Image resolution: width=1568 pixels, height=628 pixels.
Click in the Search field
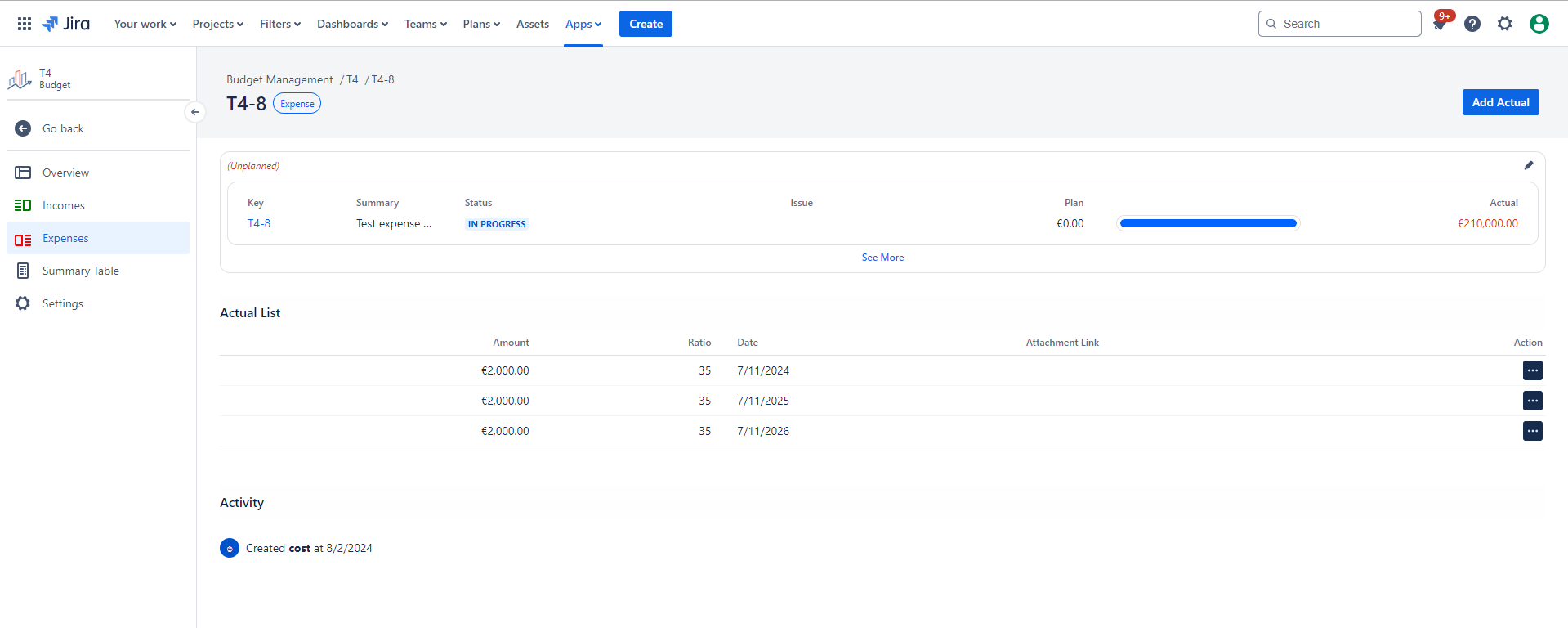point(1340,24)
